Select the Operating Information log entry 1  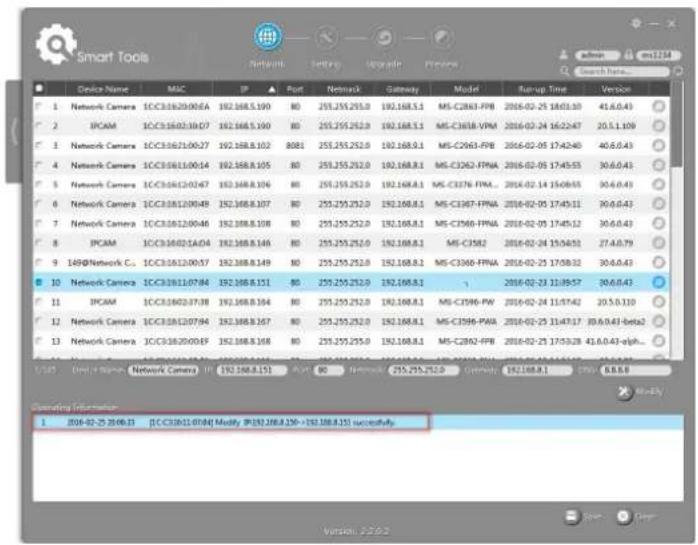coord(358,422)
